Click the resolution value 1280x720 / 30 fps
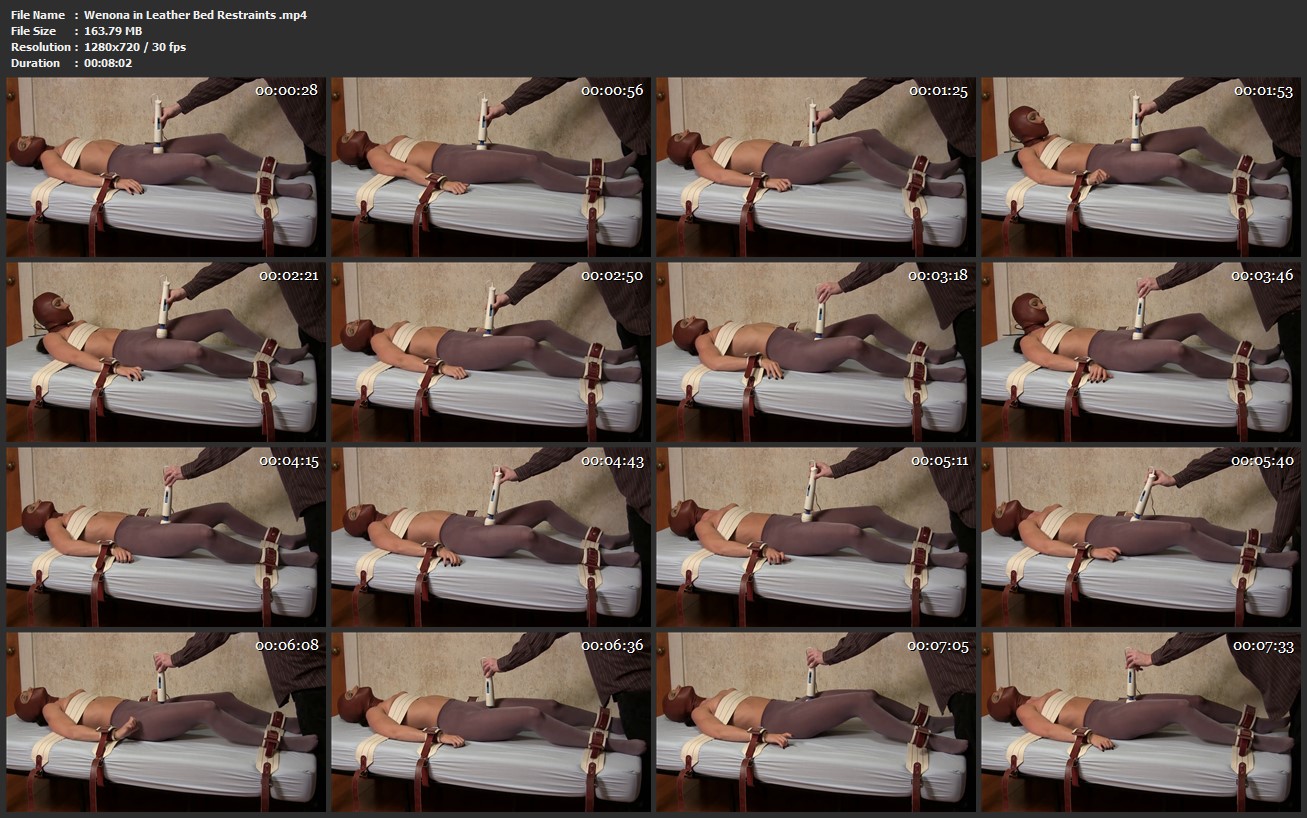The width and height of the screenshot is (1307, 818). pos(135,47)
